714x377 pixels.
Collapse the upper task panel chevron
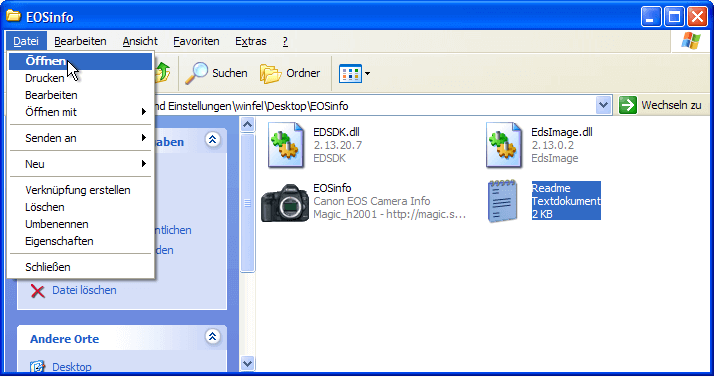tap(212, 139)
